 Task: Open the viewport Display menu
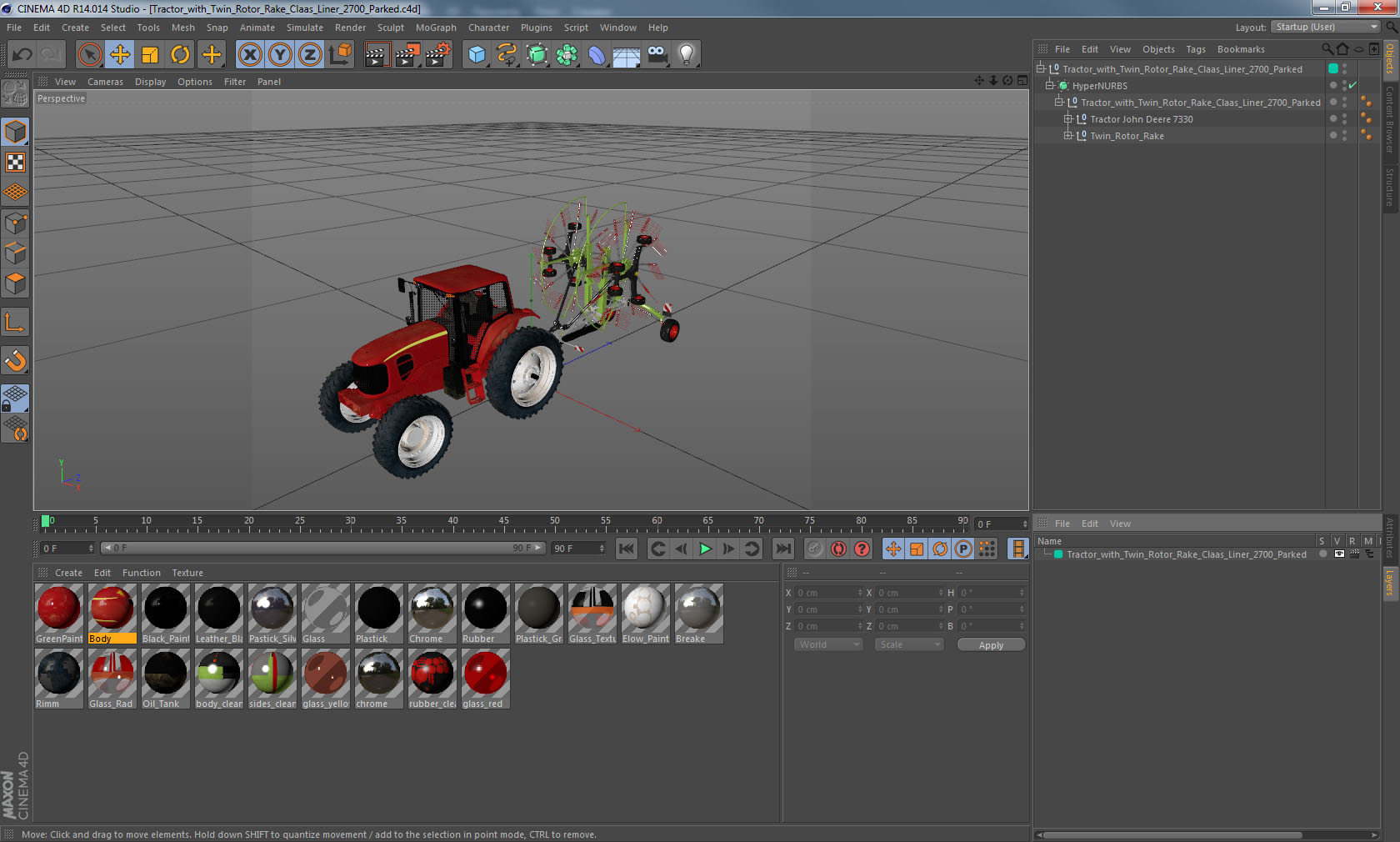coord(150,82)
